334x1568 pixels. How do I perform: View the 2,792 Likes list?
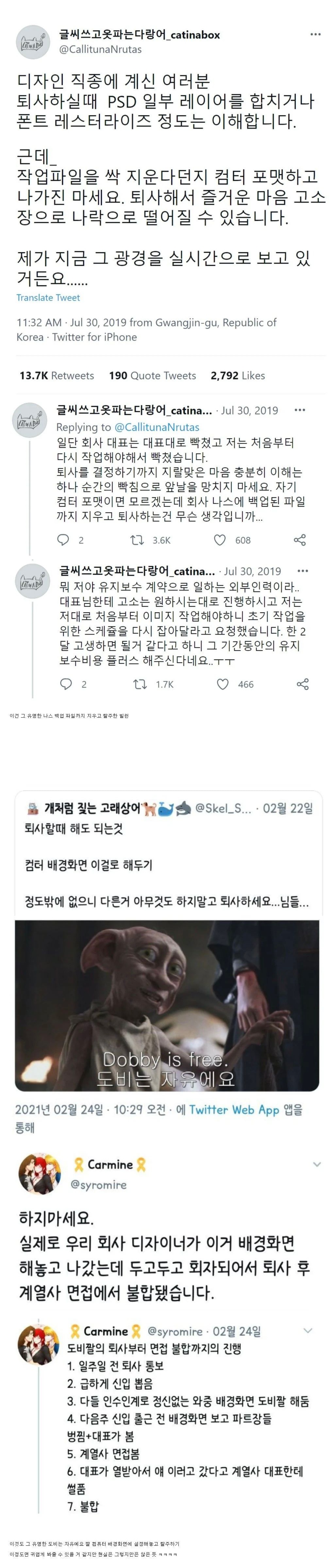point(238,375)
